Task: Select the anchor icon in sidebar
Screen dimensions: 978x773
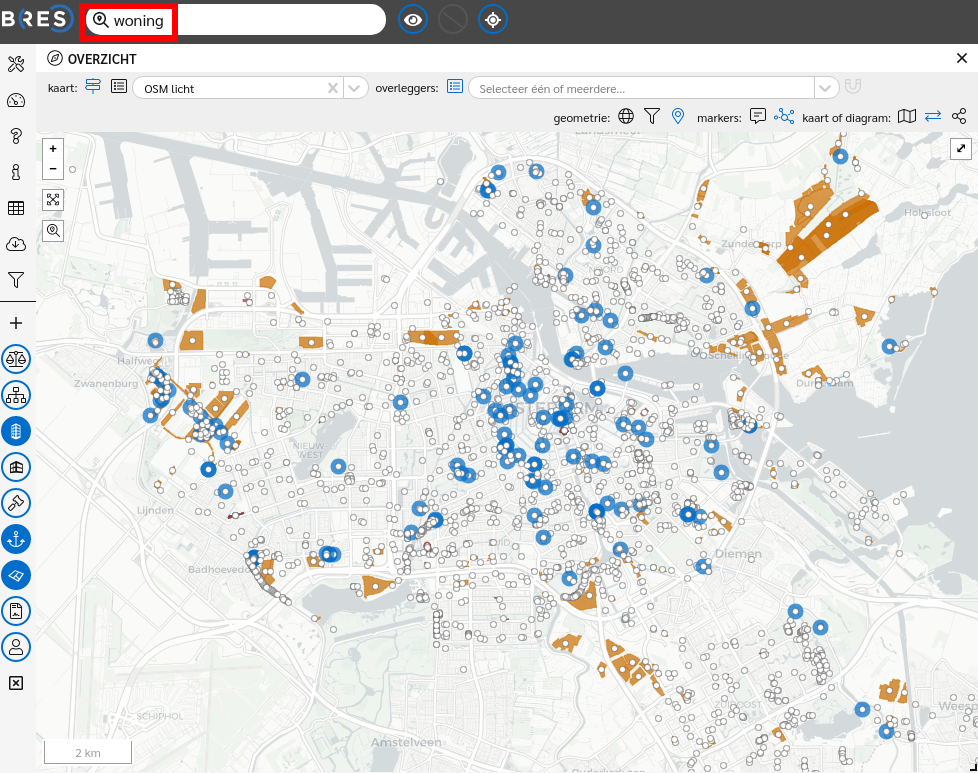Action: pyautogui.click(x=16, y=538)
